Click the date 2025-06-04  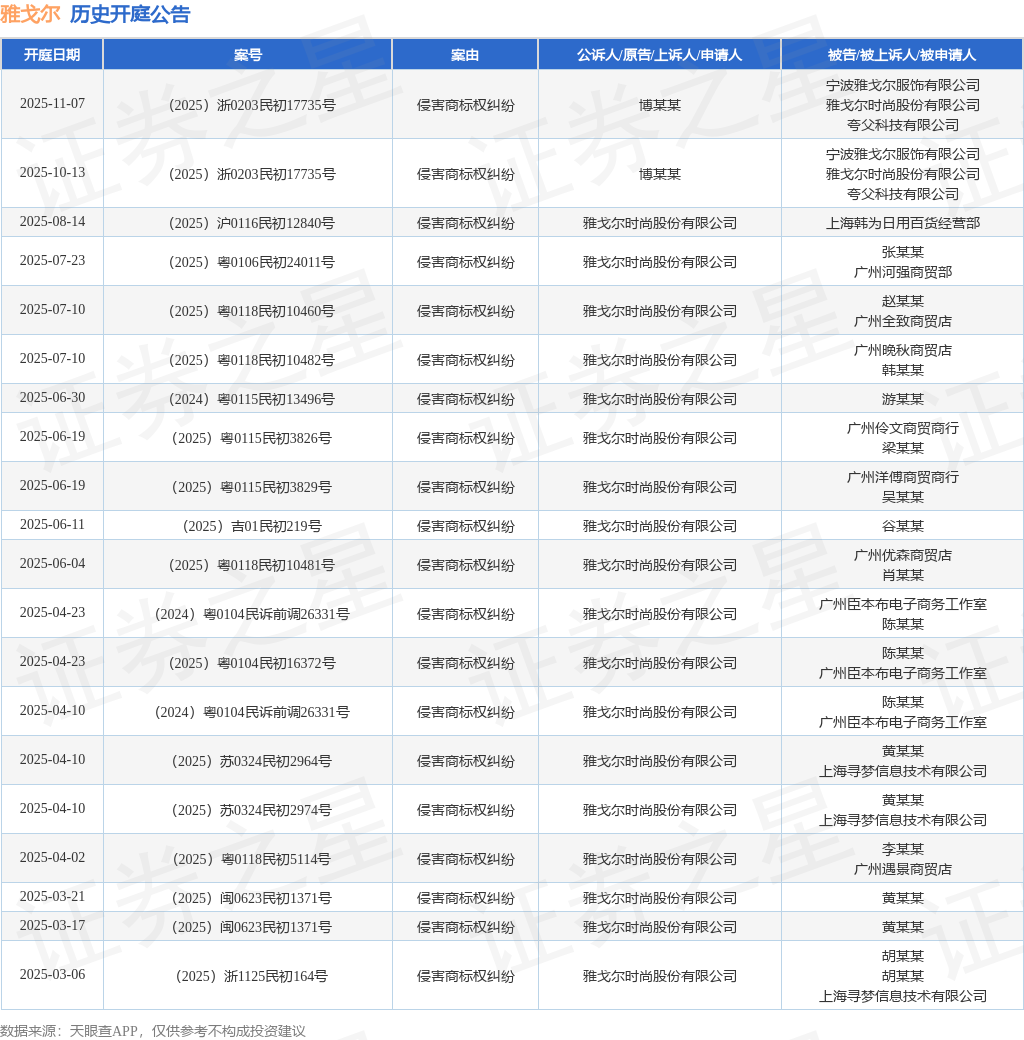pyautogui.click(x=52, y=563)
